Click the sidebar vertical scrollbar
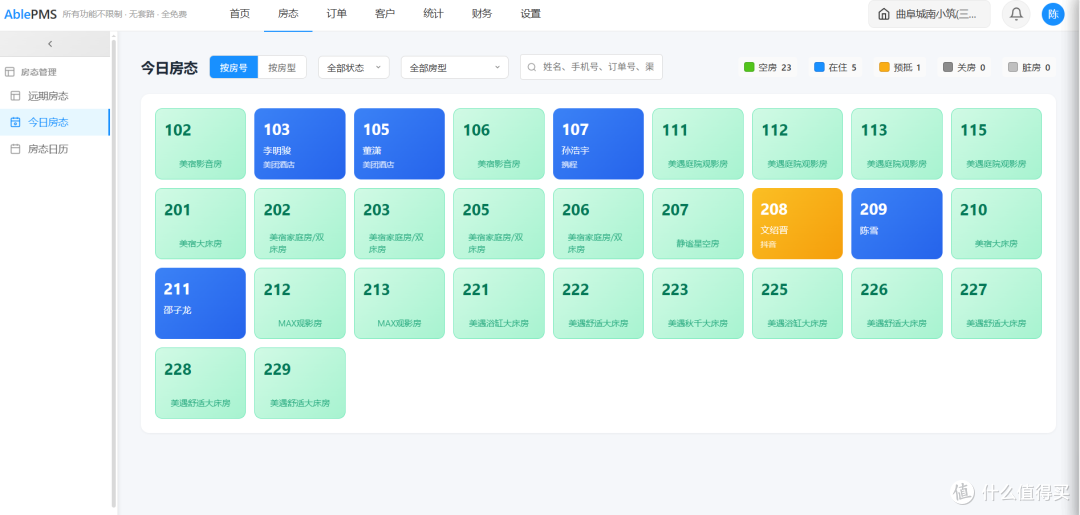The width and height of the screenshot is (1080, 515). click(114, 274)
